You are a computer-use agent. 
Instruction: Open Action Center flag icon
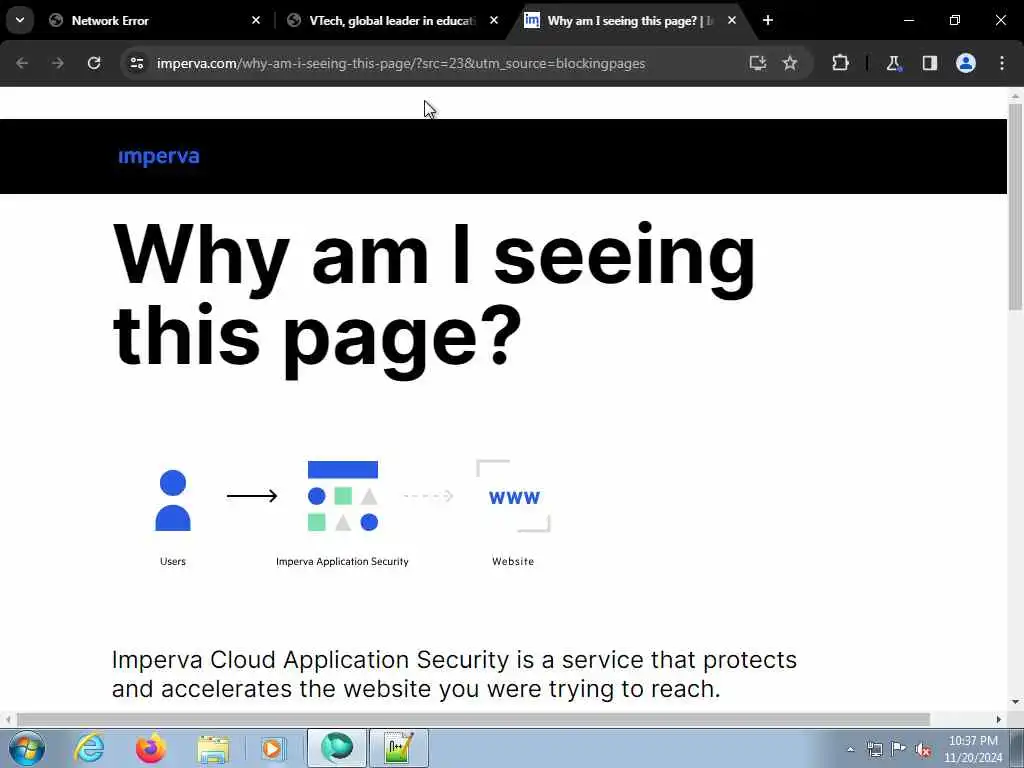[x=899, y=749]
